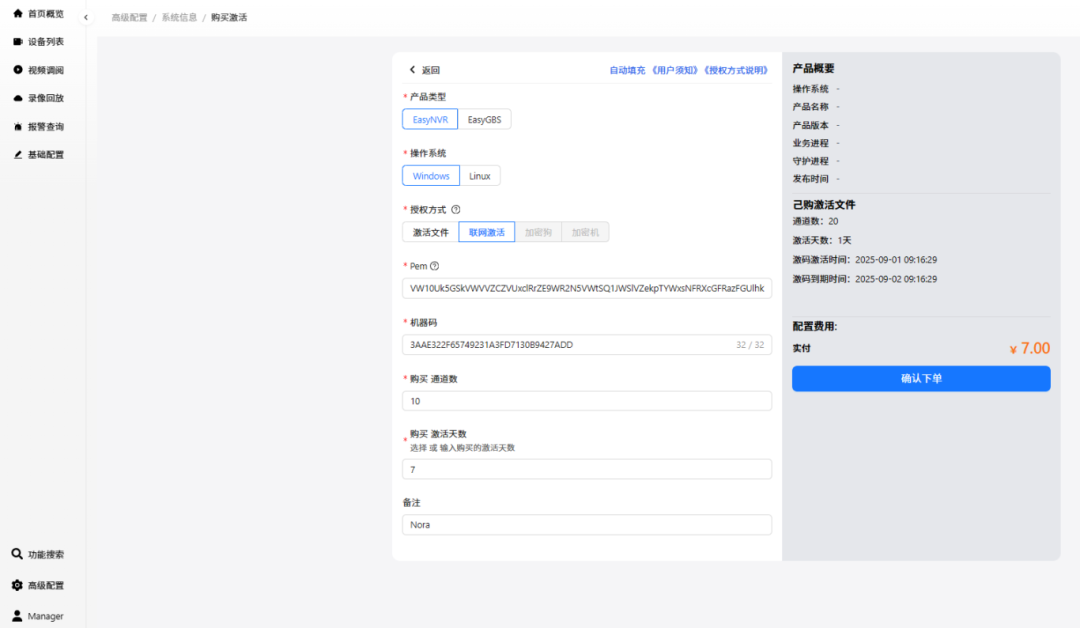Click the magnifier icon for 功能搜索

[x=17, y=554]
